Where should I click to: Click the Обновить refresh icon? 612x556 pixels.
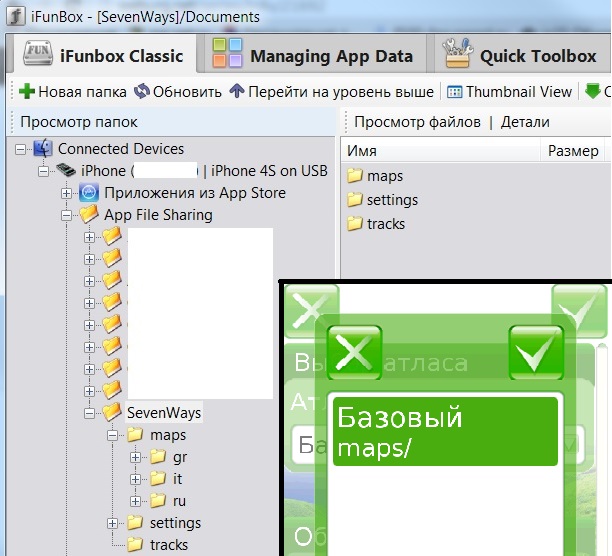pos(142,92)
